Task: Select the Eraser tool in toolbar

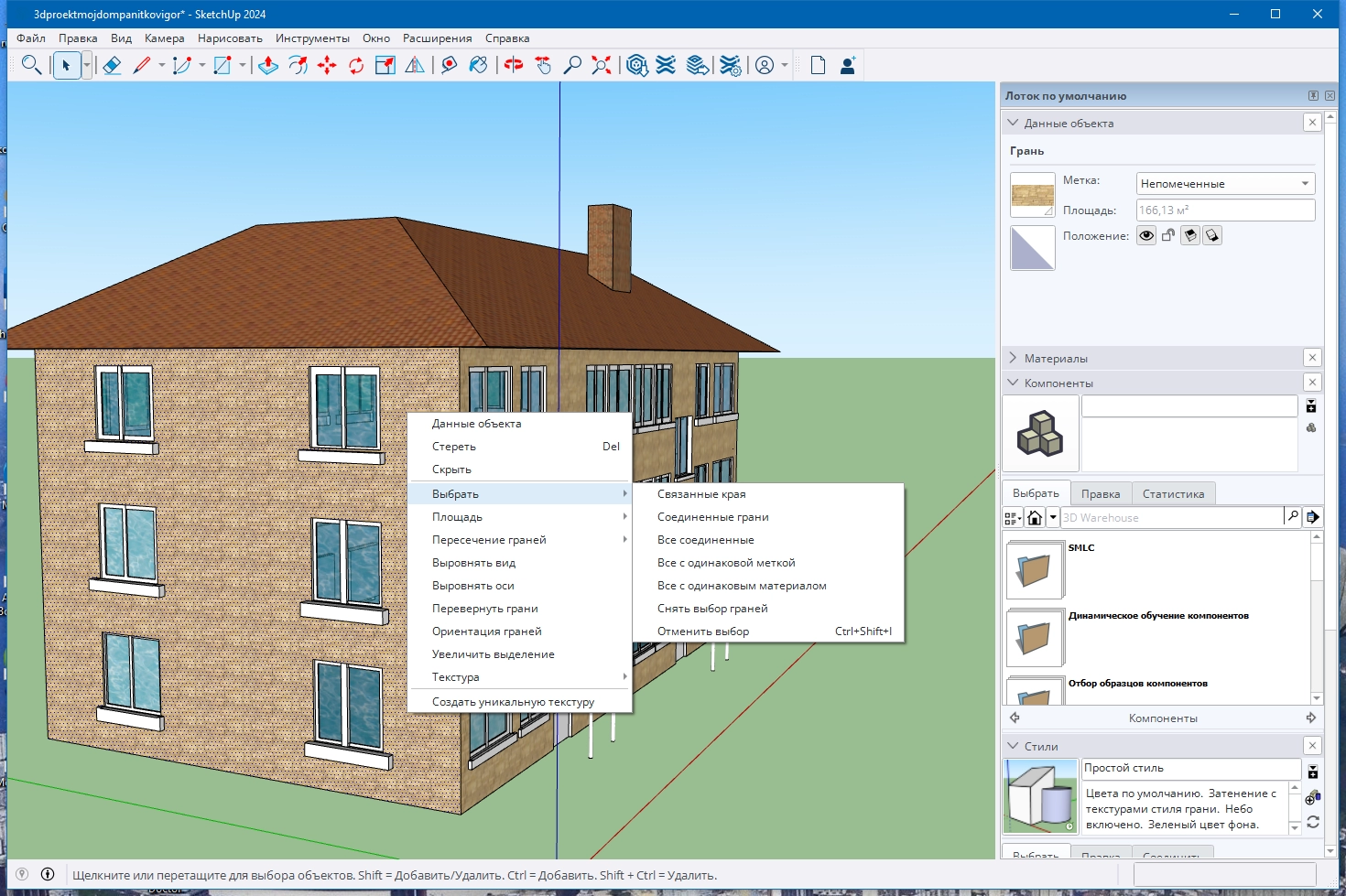Action: coord(112,65)
